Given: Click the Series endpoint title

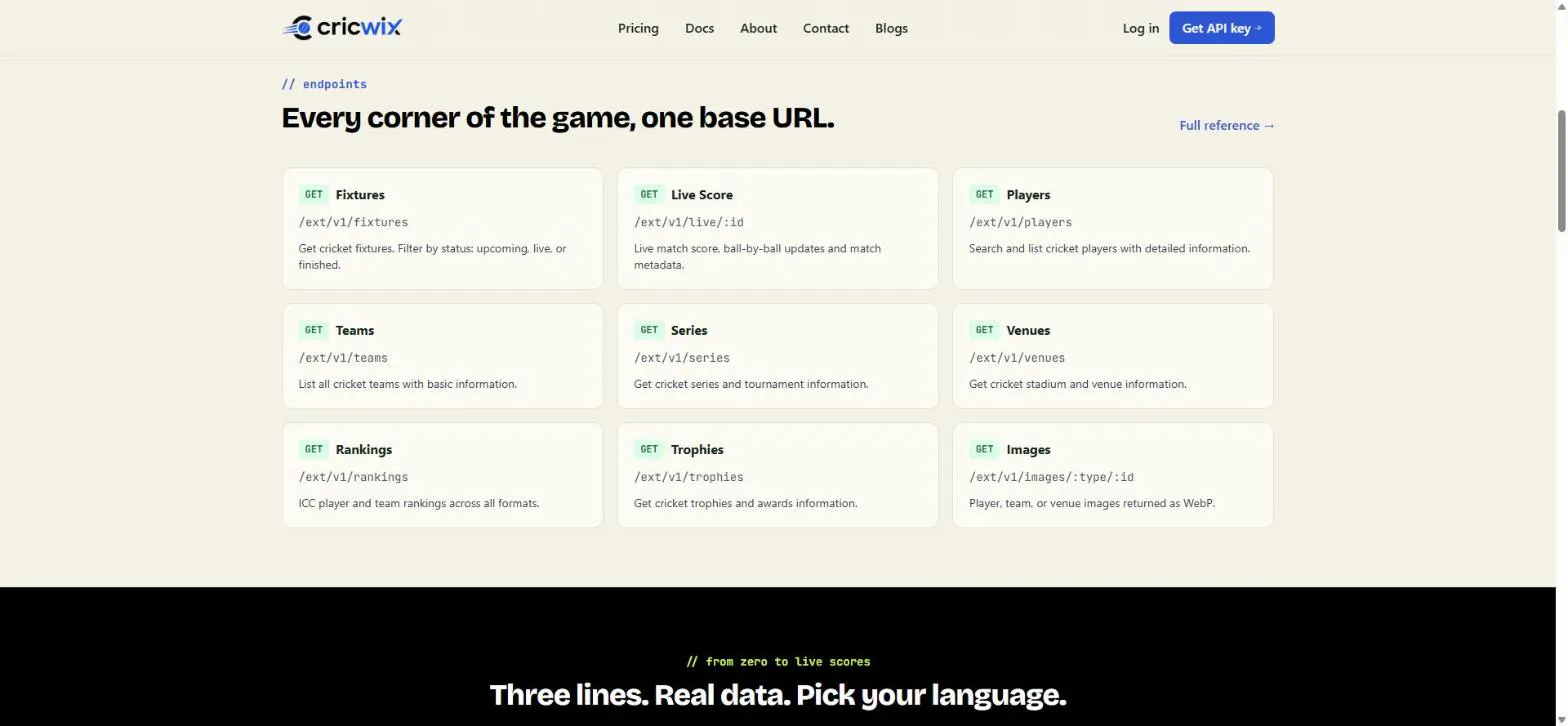Looking at the screenshot, I should click(x=689, y=330).
